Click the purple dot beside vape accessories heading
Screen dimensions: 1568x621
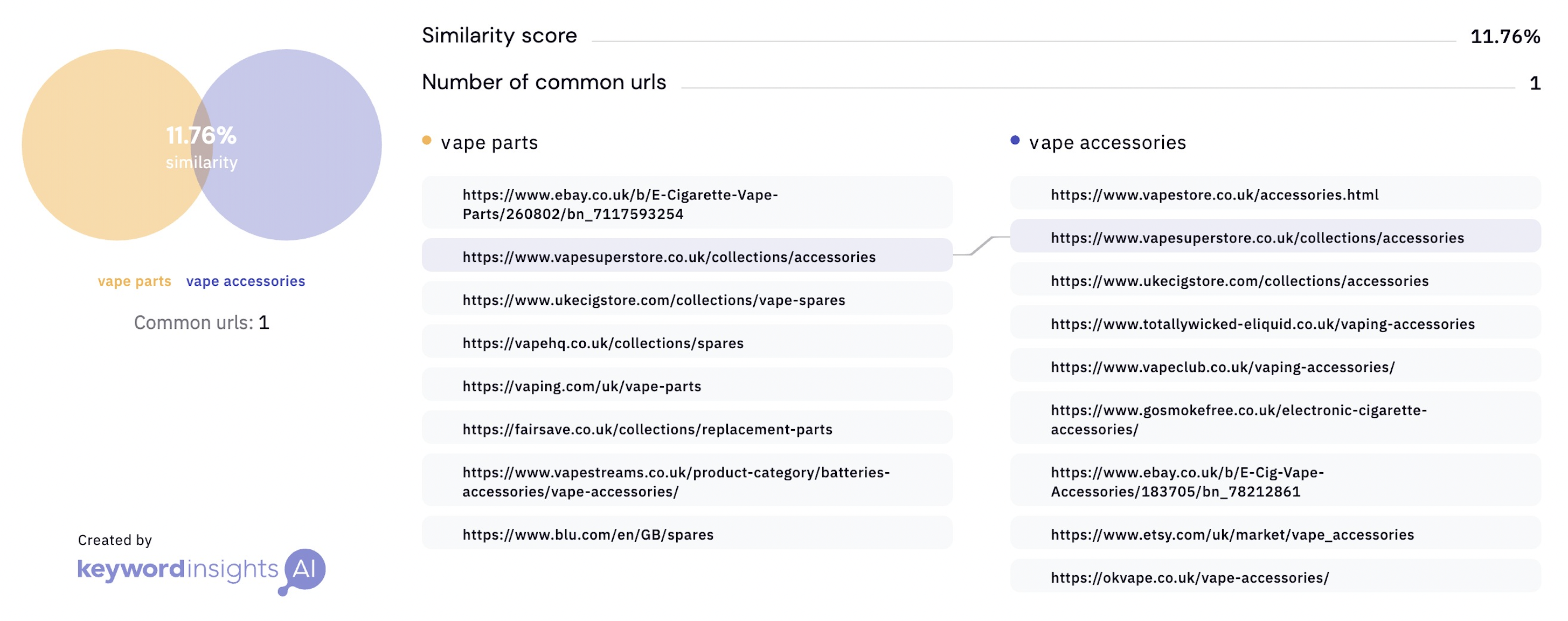1015,141
